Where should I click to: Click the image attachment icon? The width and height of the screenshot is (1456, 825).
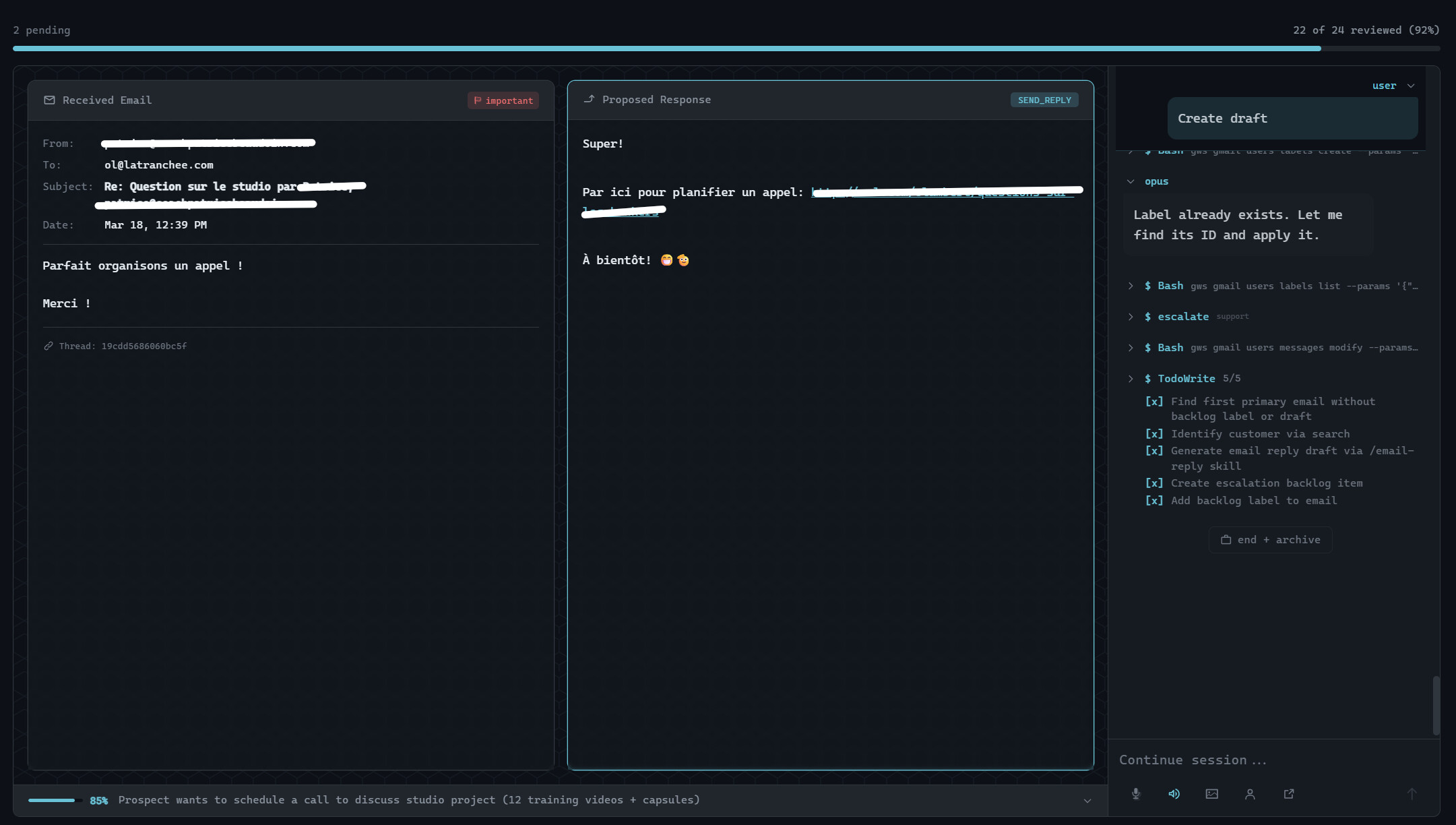click(1211, 794)
